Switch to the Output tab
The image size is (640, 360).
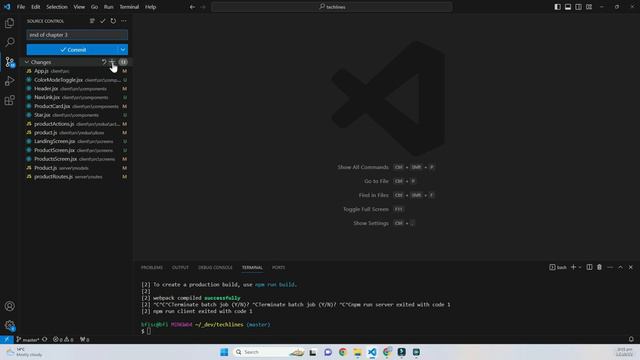pos(180,267)
